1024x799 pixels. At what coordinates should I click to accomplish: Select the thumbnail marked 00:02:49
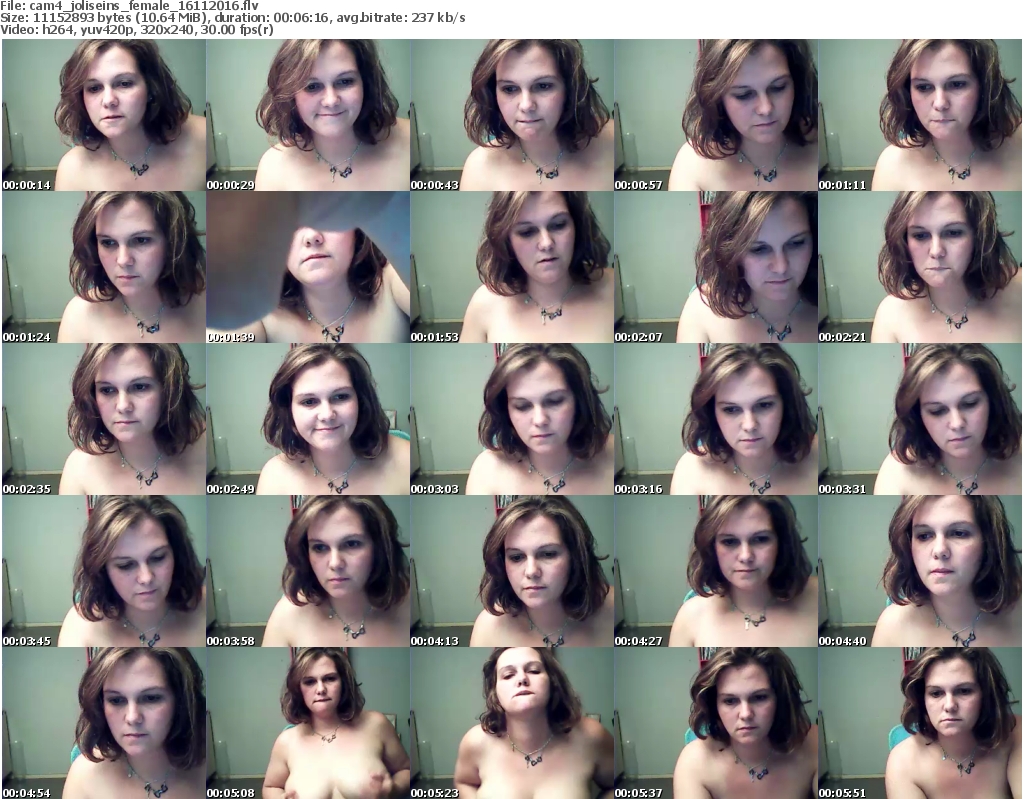[x=308, y=419]
